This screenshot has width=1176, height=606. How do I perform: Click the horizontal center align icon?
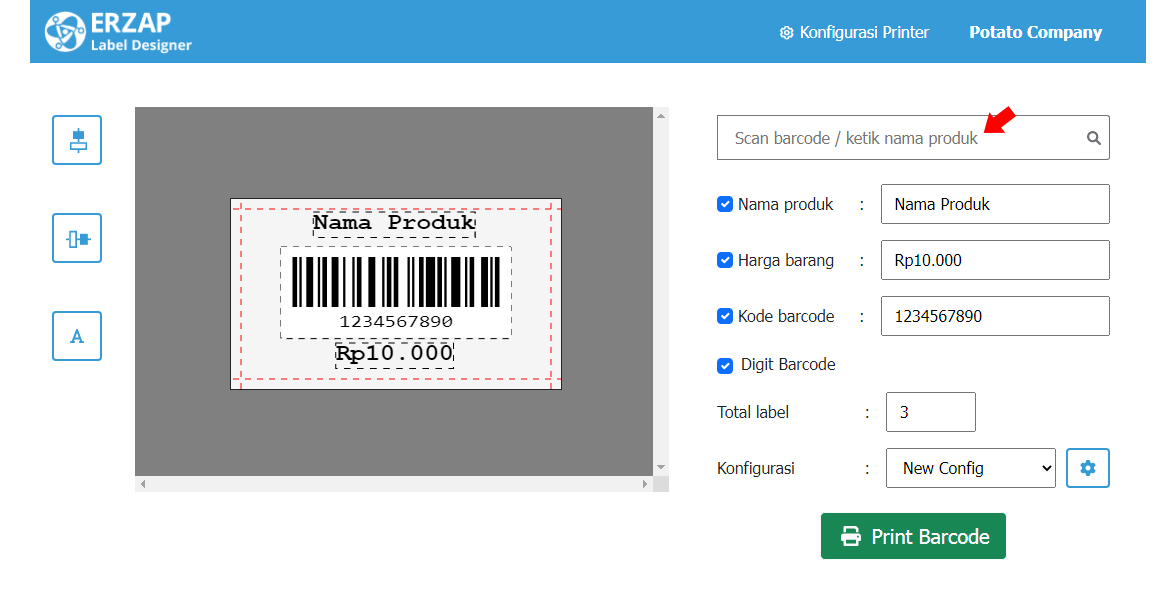pyautogui.click(x=76, y=238)
